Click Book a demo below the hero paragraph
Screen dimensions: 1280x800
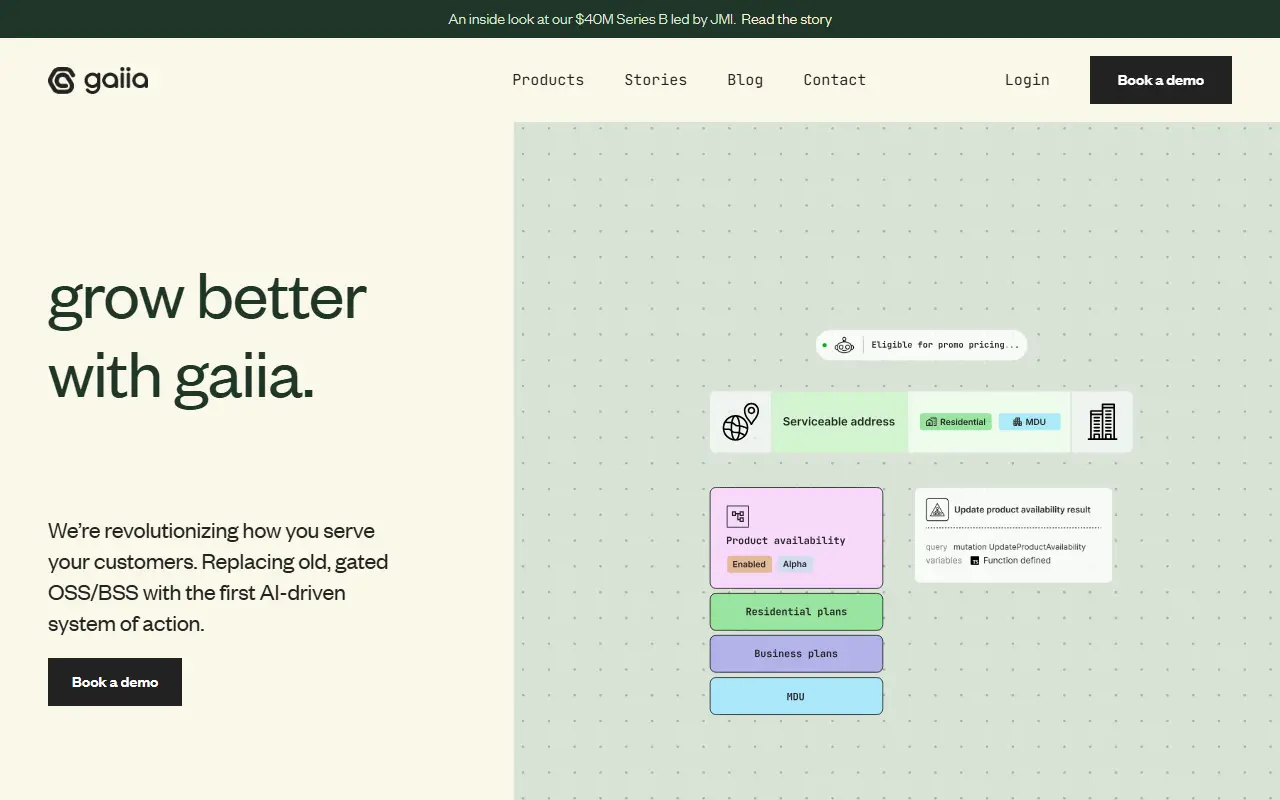click(115, 682)
